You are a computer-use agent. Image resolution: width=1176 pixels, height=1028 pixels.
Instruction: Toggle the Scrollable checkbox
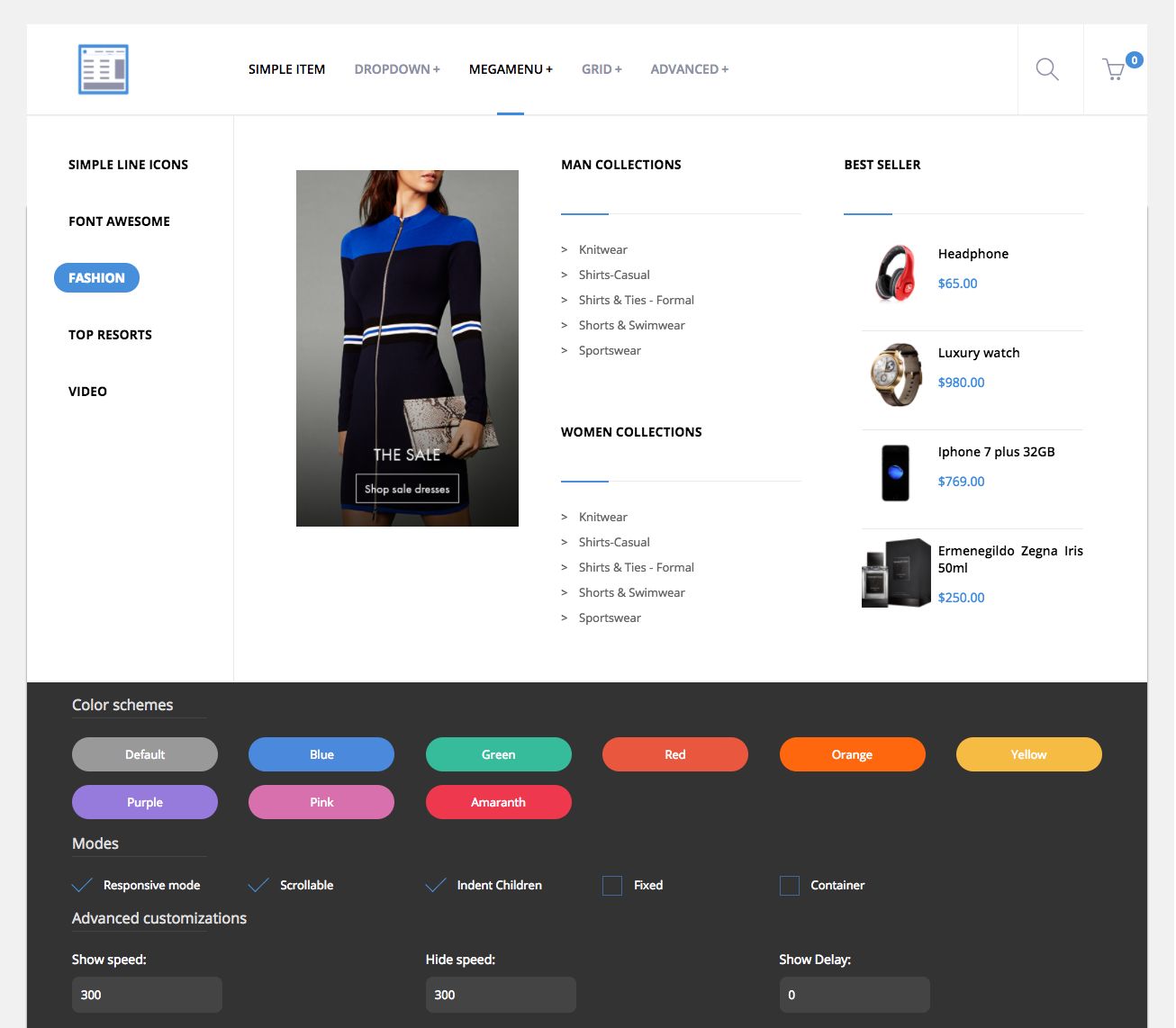coord(258,885)
